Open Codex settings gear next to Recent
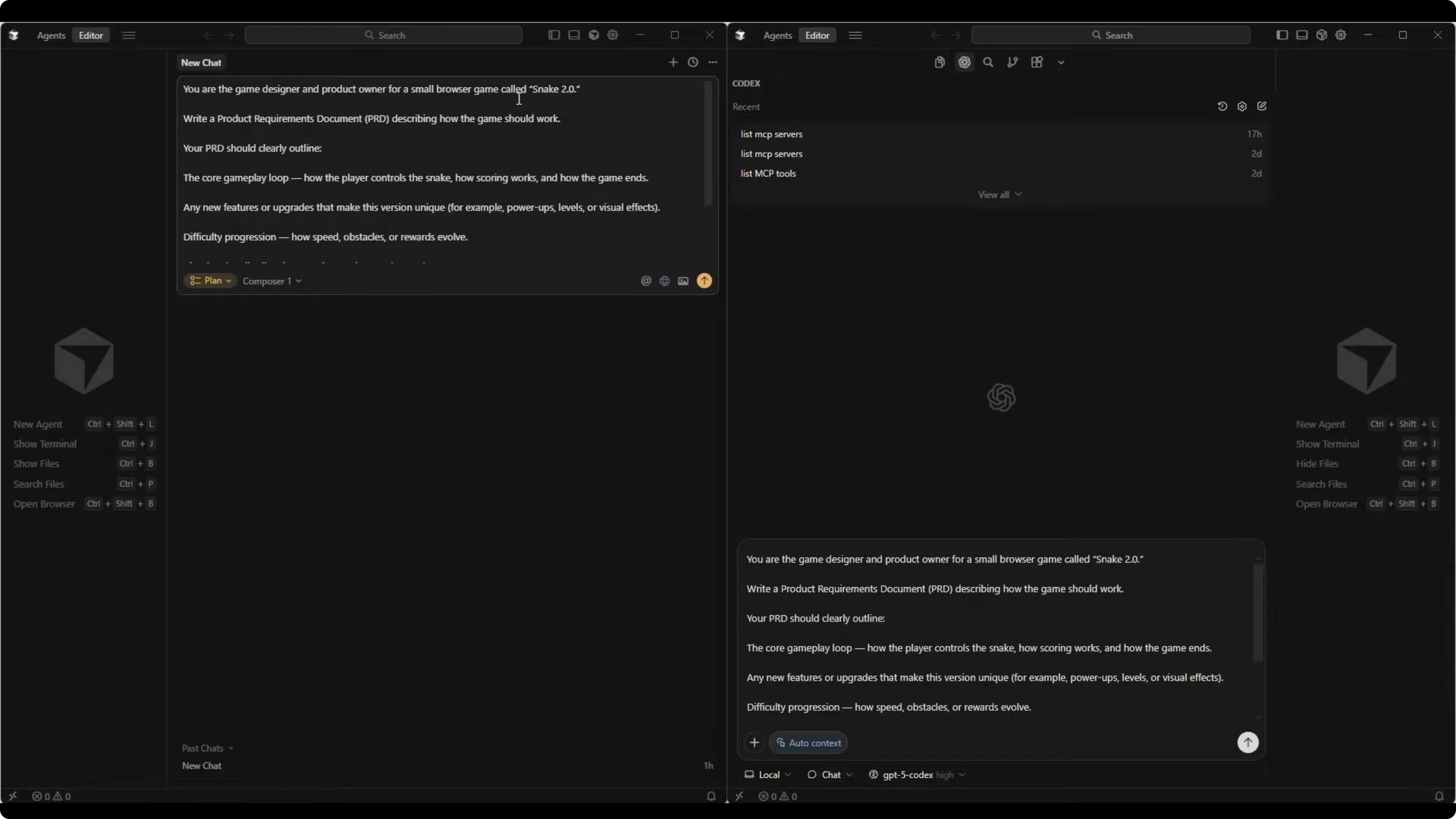This screenshot has width=1456, height=819. coord(1242,106)
